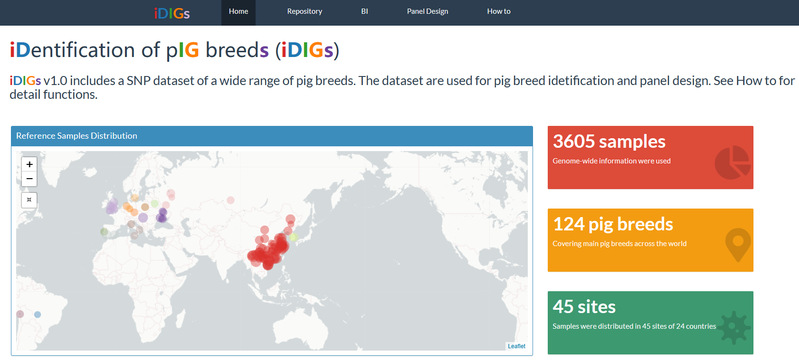Click the Leaflet attribution link
The height and width of the screenshot is (362, 799).
point(516,346)
